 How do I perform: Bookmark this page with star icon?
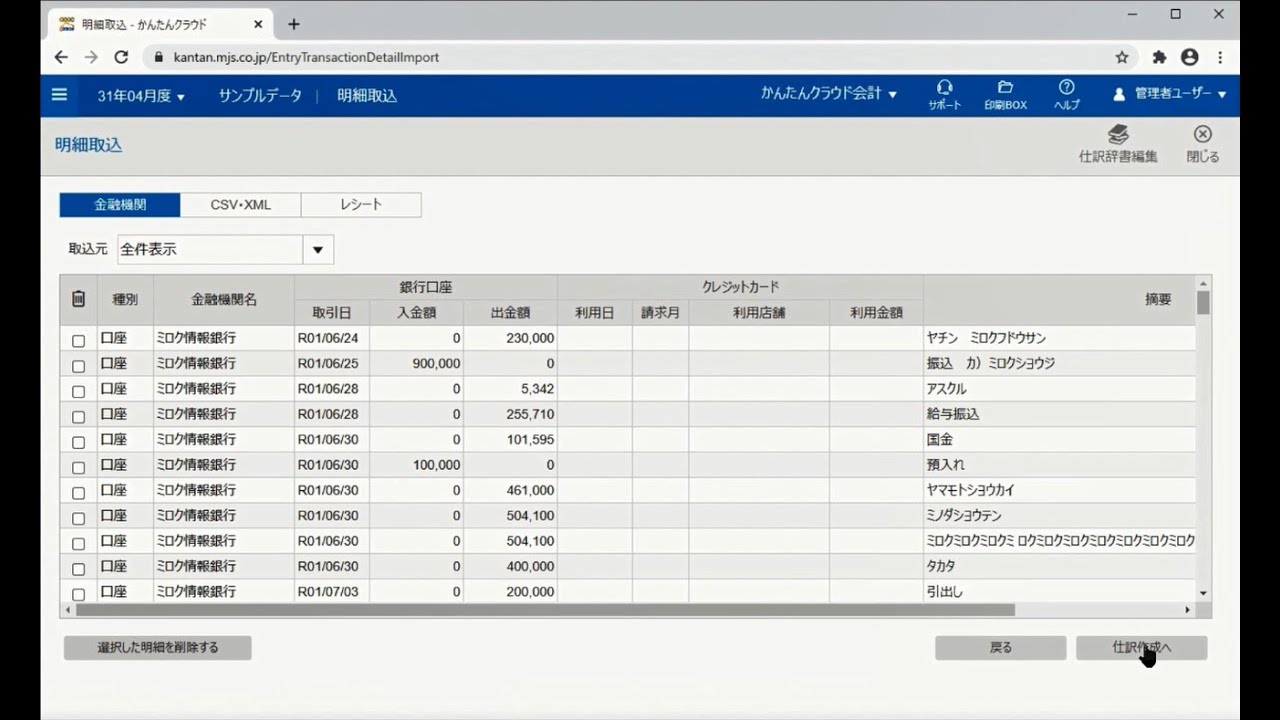point(1122,57)
